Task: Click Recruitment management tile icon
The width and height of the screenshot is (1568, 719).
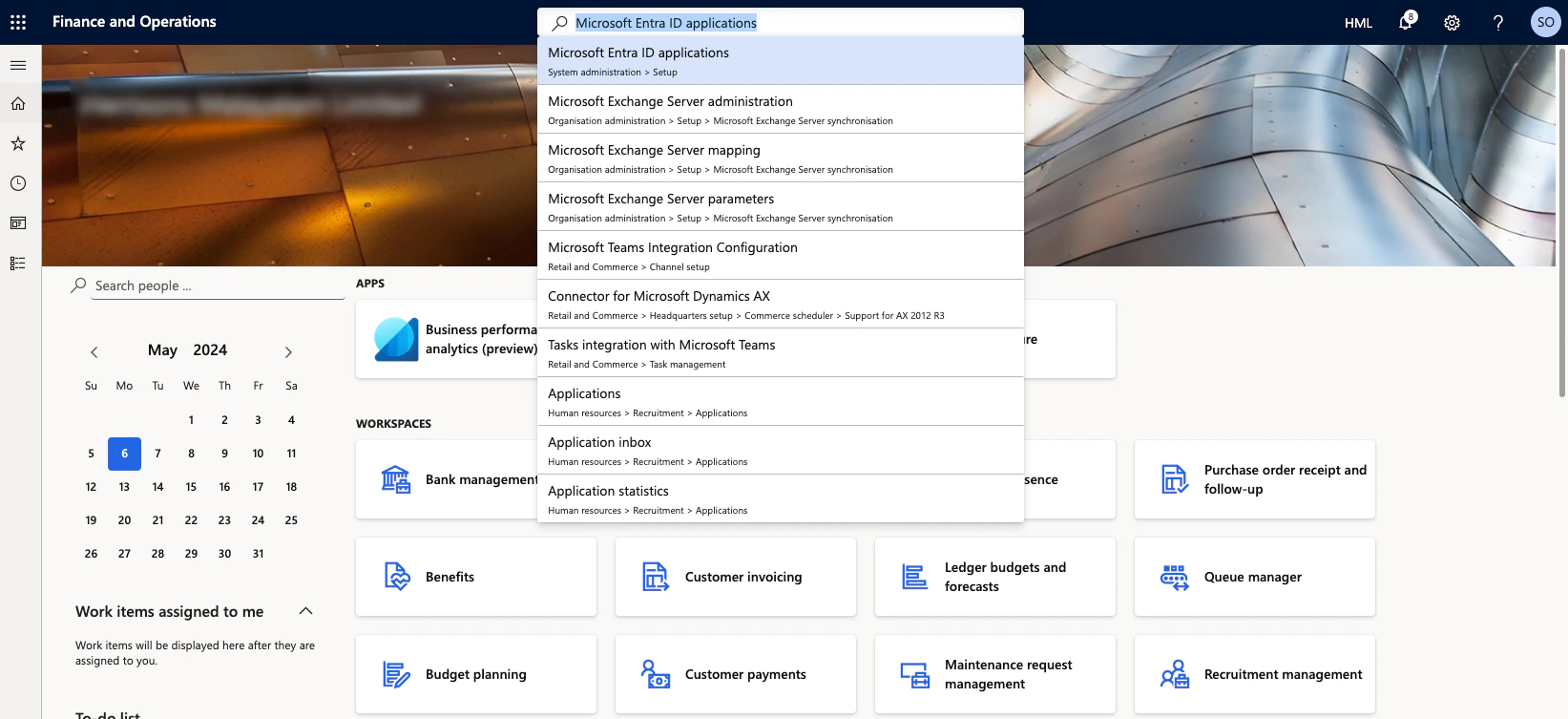Action: (x=1175, y=674)
